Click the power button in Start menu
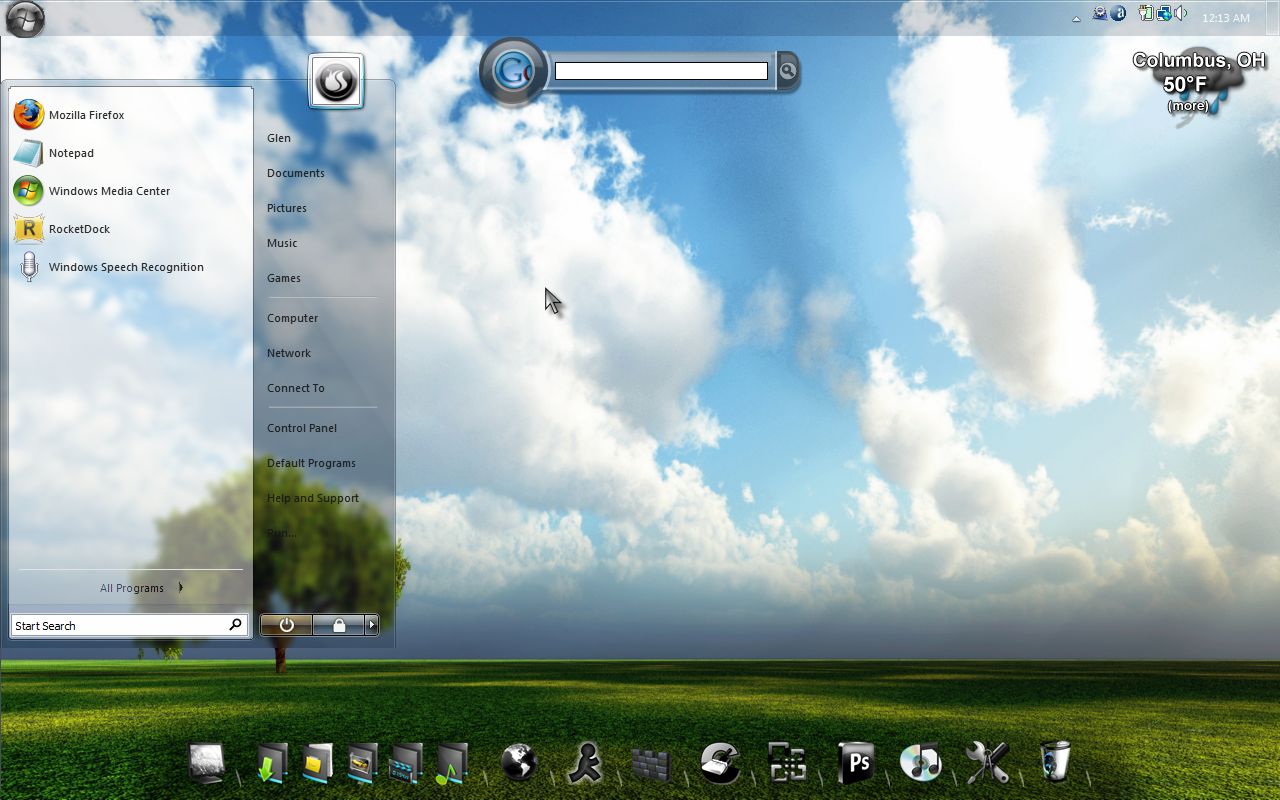The image size is (1280, 800). pos(286,625)
